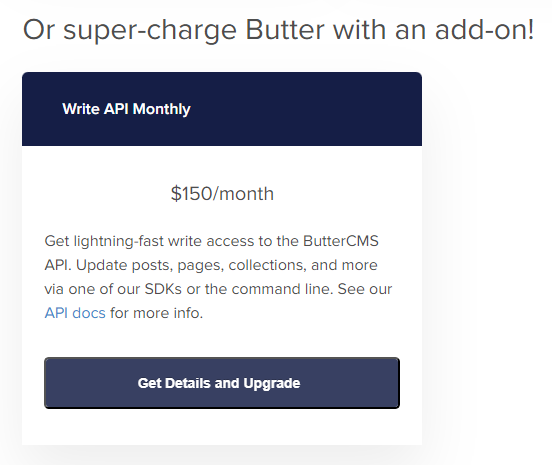
Task: Click the add-on description paragraph
Action: pos(218,277)
